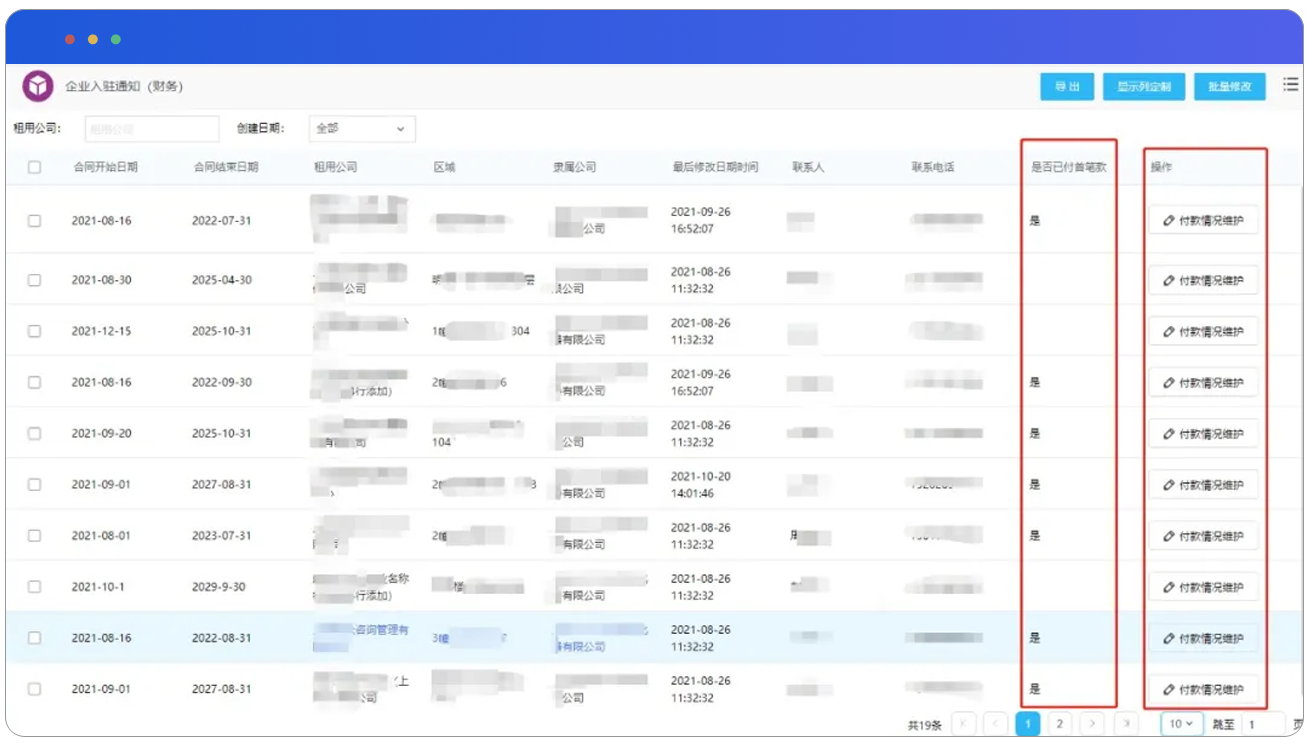Jump to the first page arrow
The width and height of the screenshot is (1308, 744).
coord(964,723)
